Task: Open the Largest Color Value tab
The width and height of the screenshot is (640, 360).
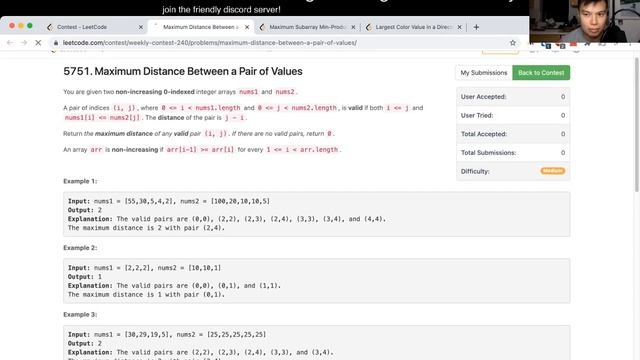Action: click(413, 27)
